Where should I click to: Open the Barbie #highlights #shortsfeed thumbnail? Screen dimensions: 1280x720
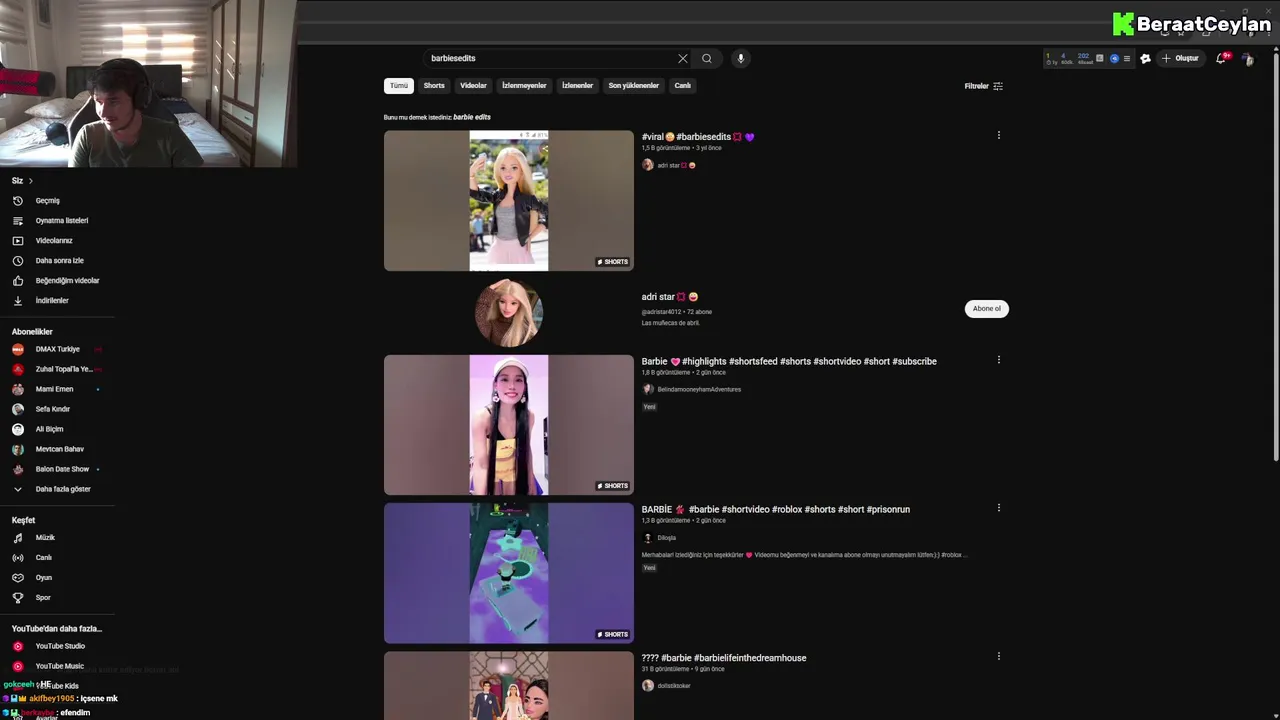click(x=509, y=425)
